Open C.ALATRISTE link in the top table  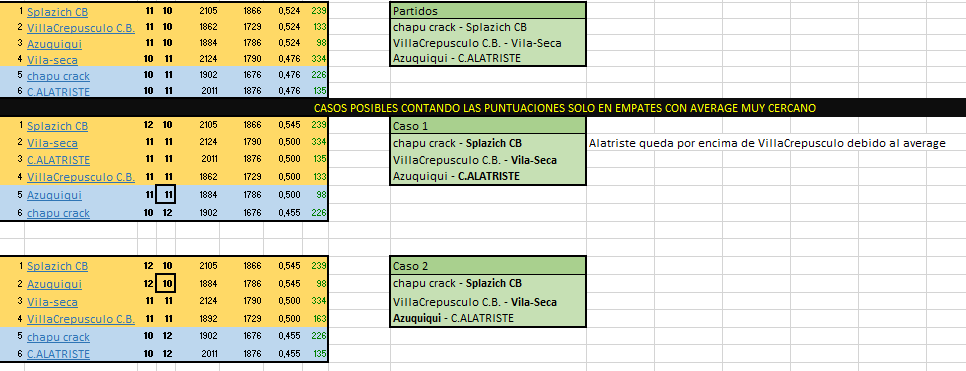(58, 92)
